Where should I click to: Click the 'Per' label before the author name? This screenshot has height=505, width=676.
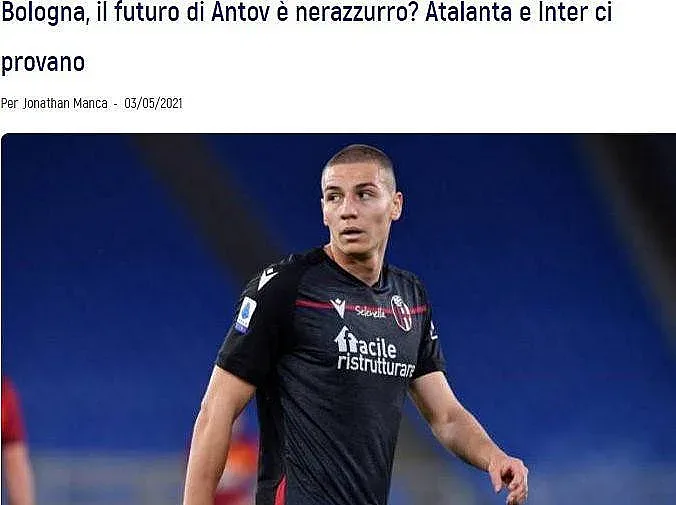(x=9, y=104)
